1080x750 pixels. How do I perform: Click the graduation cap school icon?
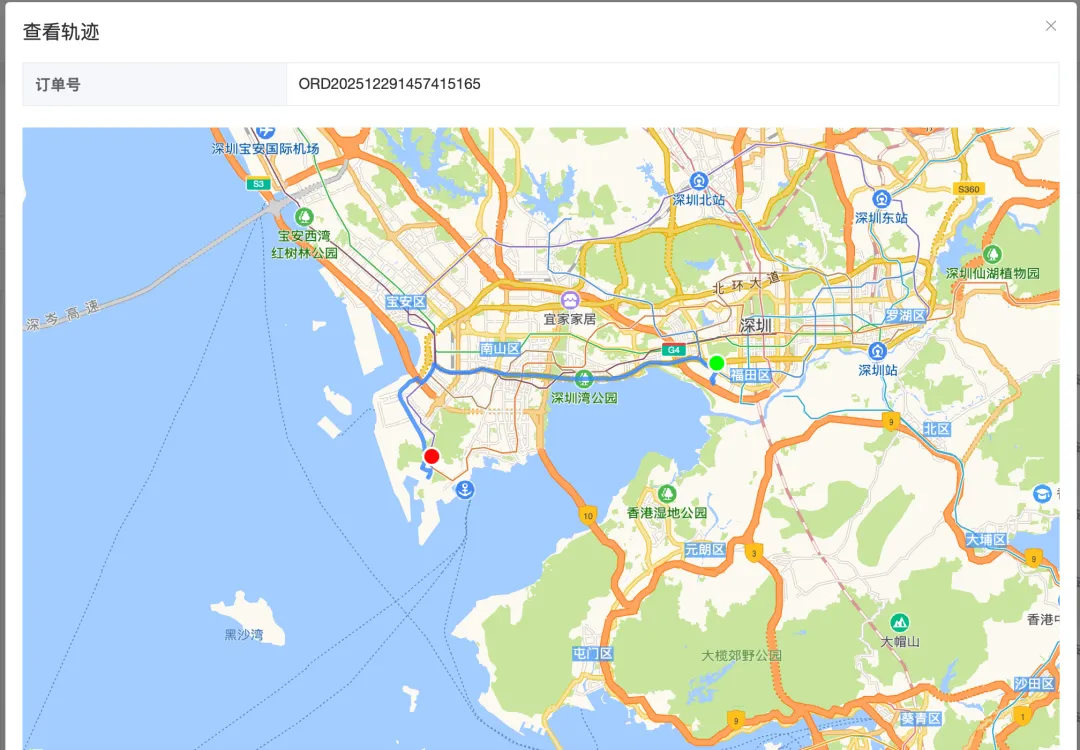[x=1042, y=494]
